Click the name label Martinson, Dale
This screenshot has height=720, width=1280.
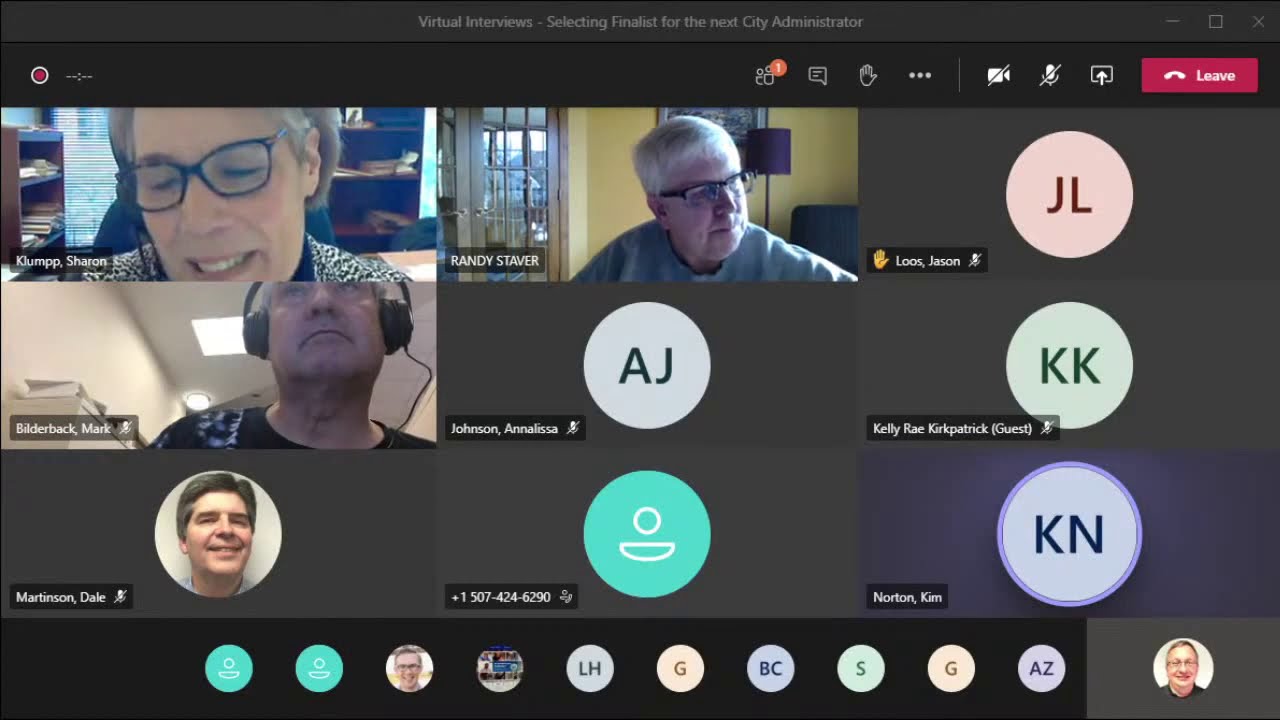click(x=60, y=597)
